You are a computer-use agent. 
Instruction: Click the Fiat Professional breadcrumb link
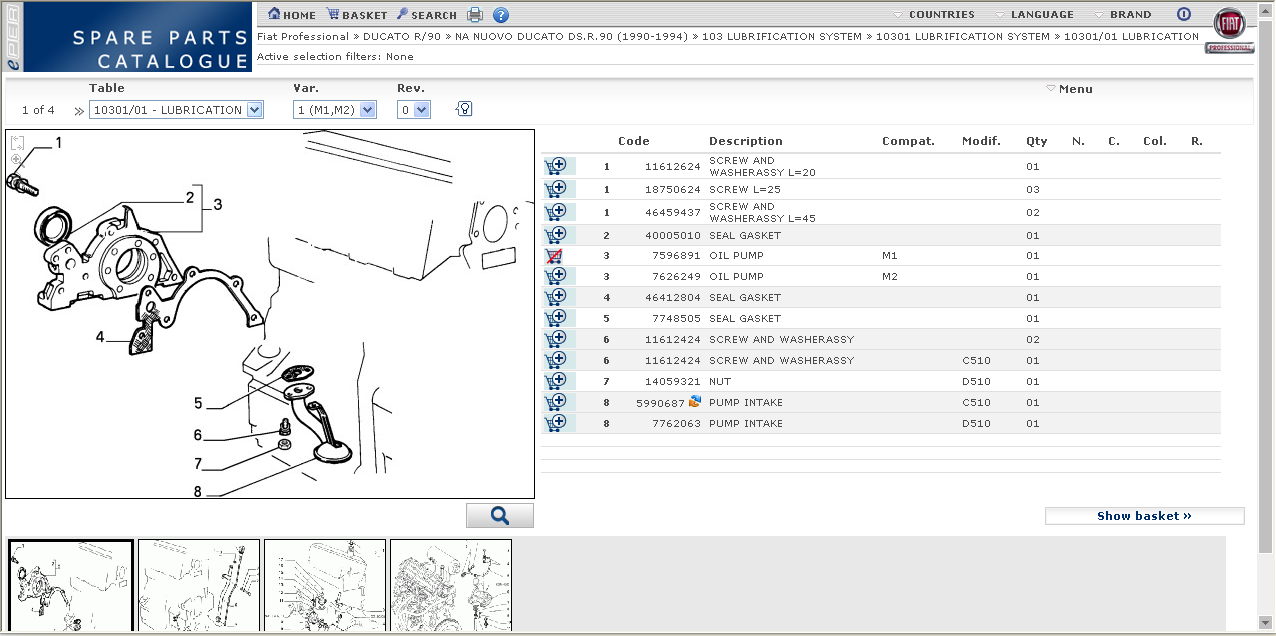point(303,37)
